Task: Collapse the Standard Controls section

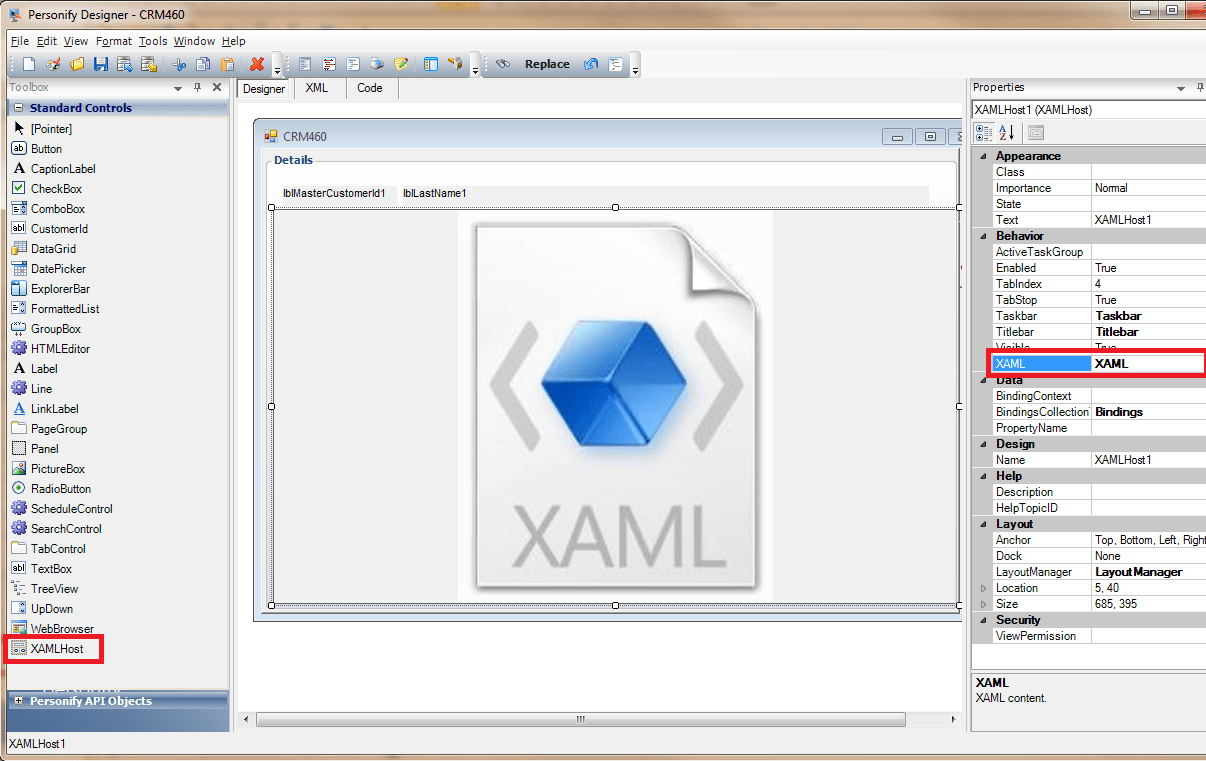Action: [18, 108]
